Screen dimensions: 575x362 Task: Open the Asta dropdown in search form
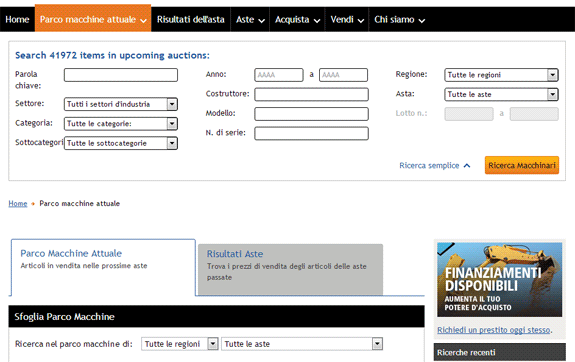coord(501,94)
